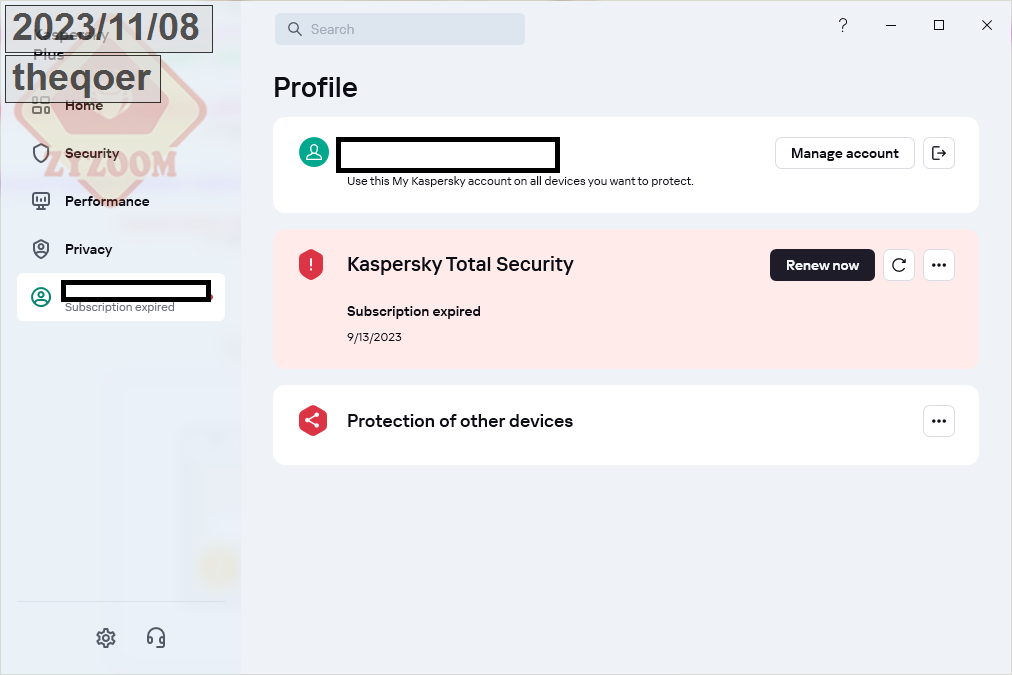Click the bold Subscription expired label in card

[414, 311]
